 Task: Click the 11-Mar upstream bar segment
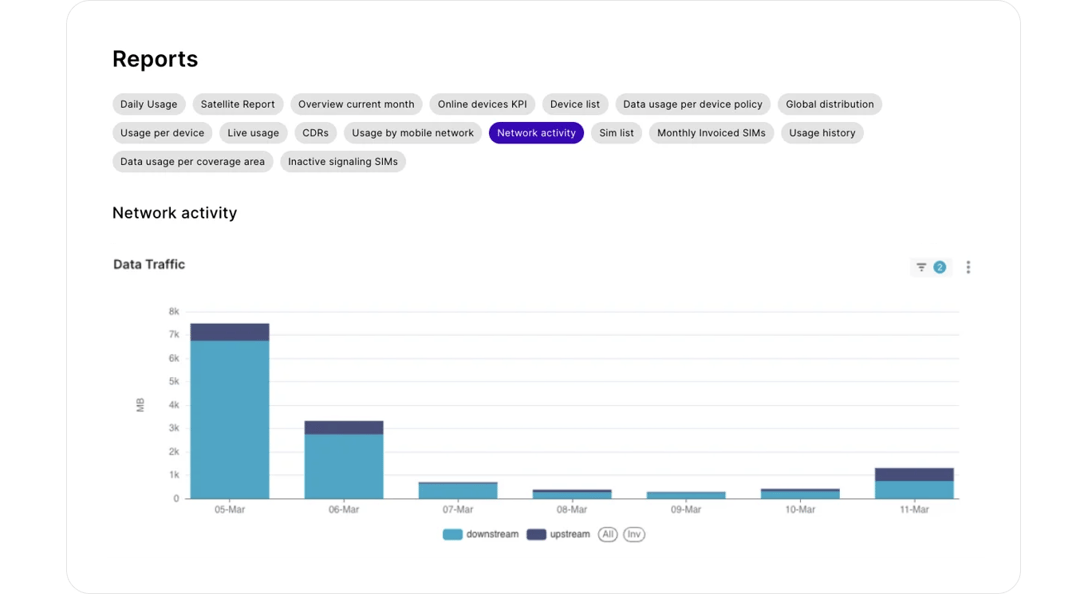click(915, 474)
